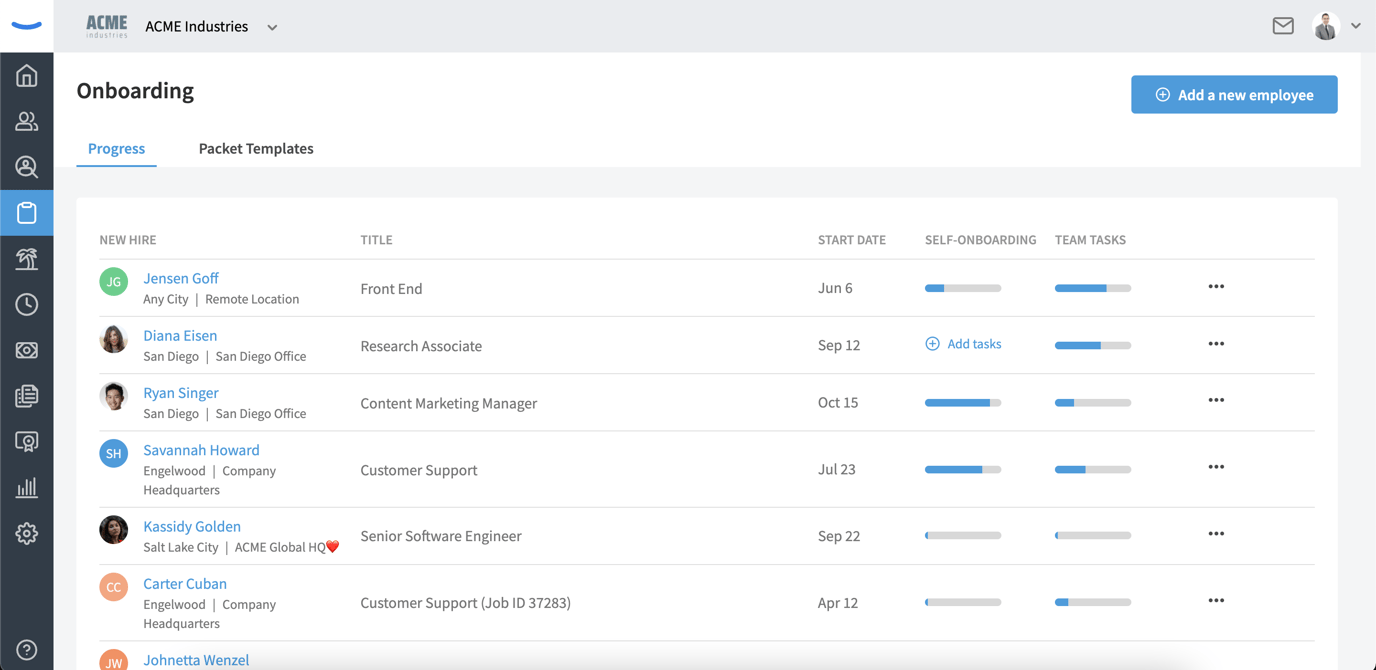Open more options for Kassidy Golden
Screen dimensions: 1376x670
(x=1216, y=534)
